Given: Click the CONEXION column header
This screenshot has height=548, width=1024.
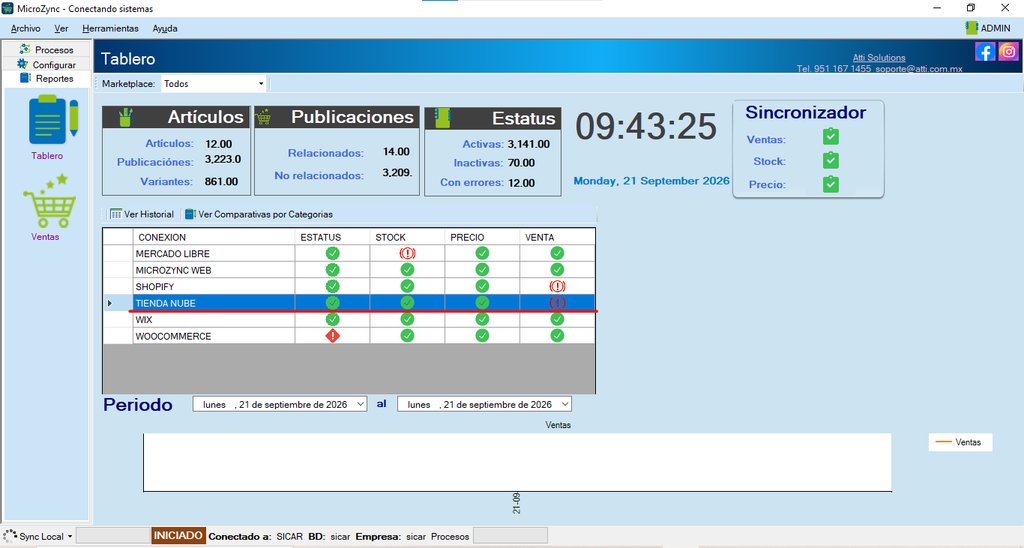Looking at the screenshot, I should (214, 237).
